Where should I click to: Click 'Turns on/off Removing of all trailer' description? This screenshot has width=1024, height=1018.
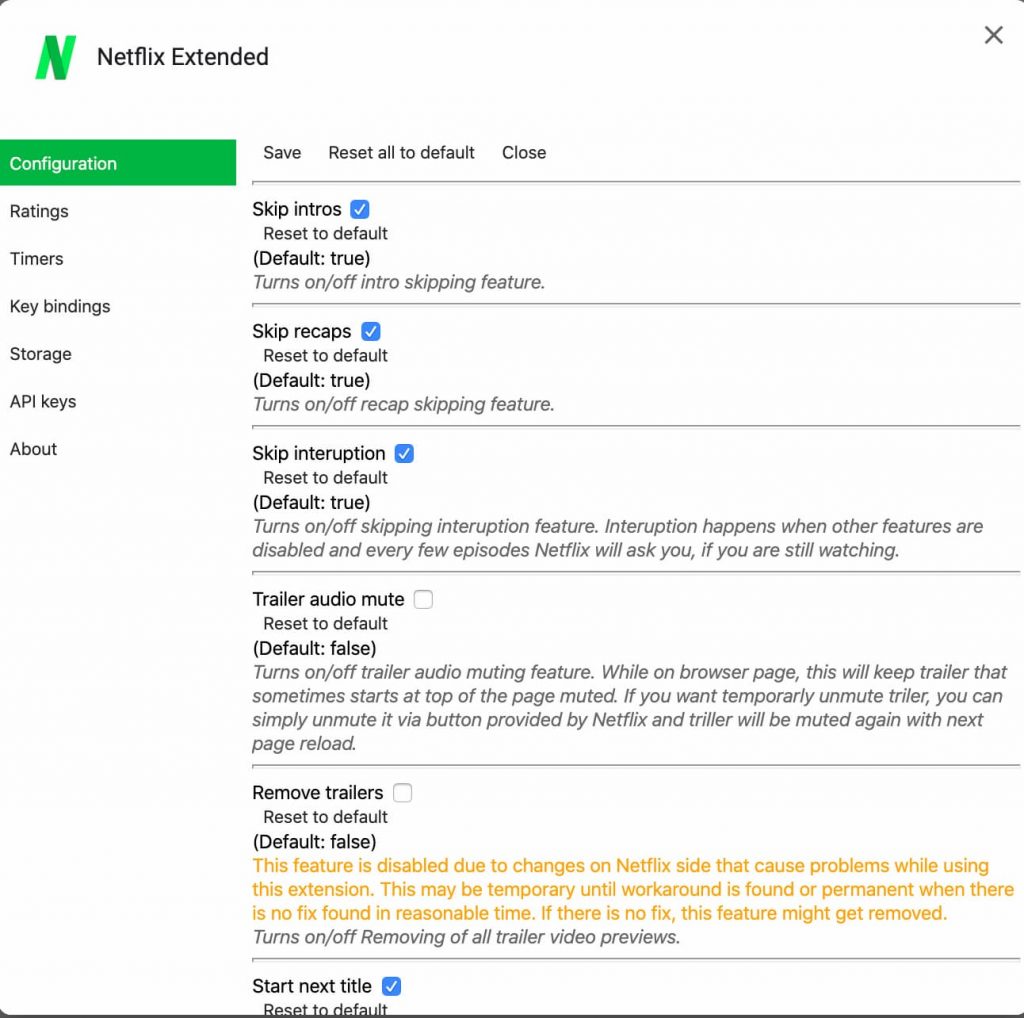coord(466,937)
